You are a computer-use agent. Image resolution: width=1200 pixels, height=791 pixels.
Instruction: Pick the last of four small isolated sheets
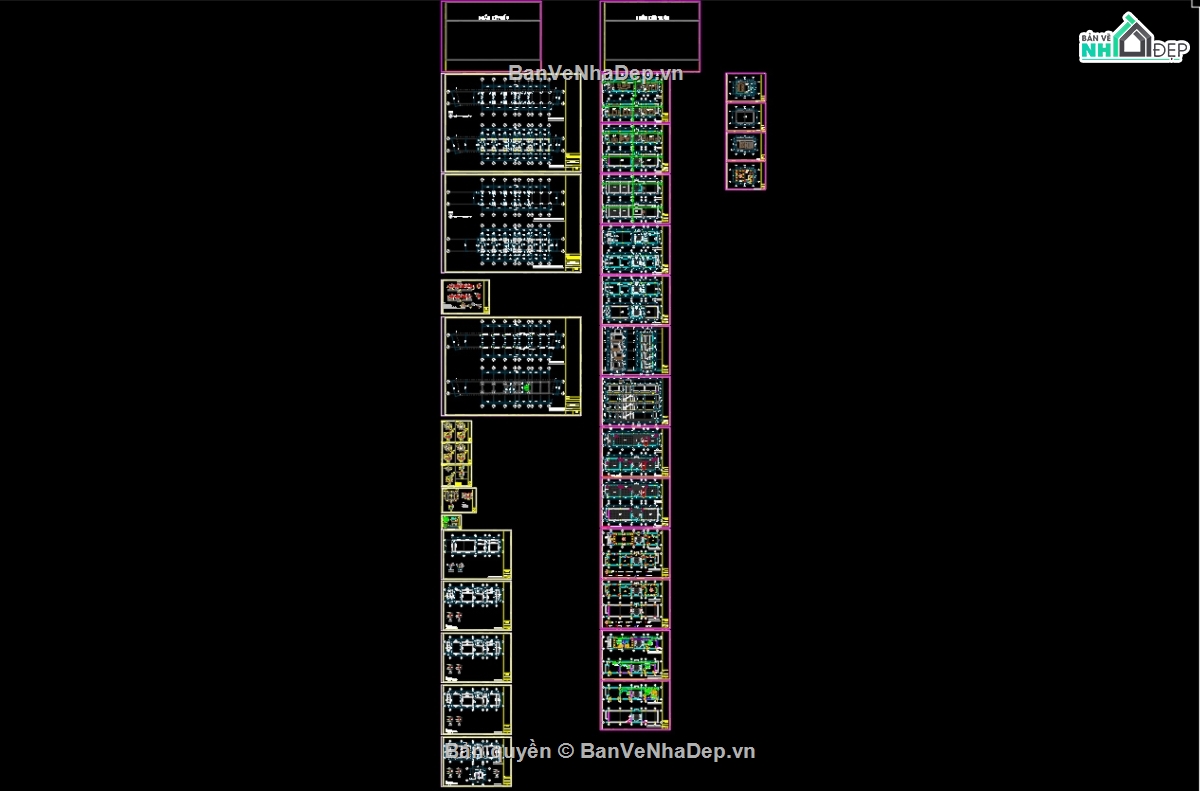[x=745, y=175]
